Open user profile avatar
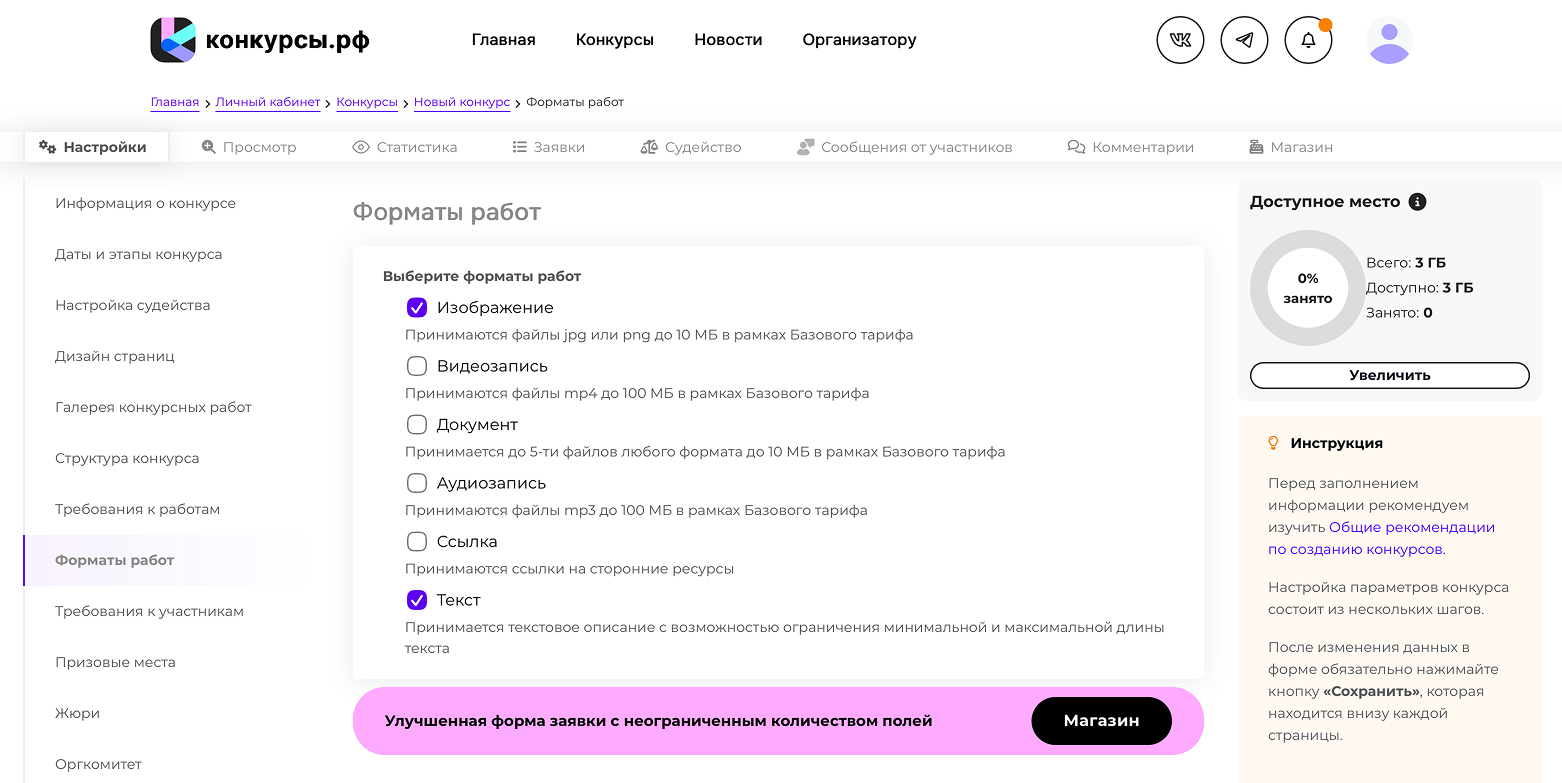 click(x=1389, y=40)
